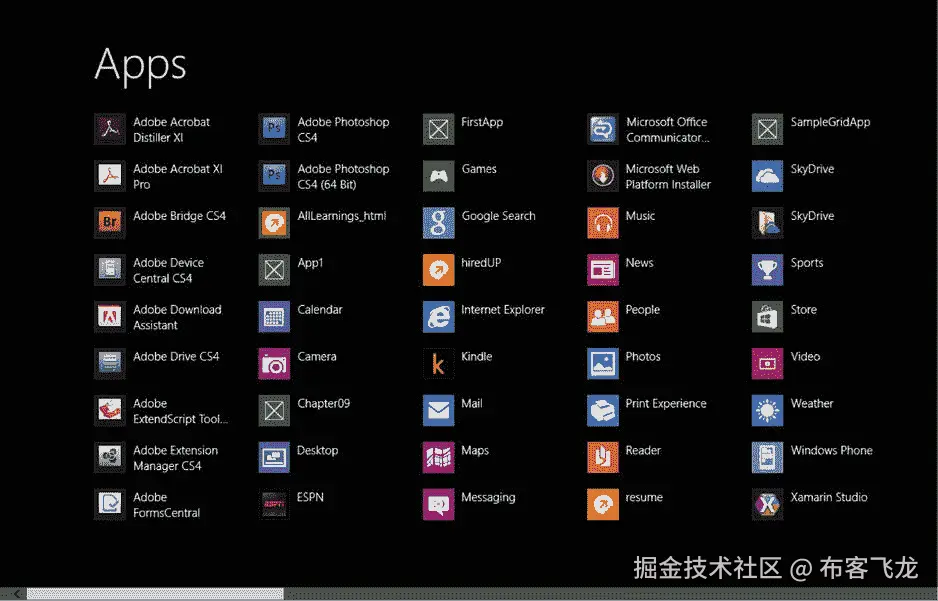The image size is (938, 601).
Task: Click the Desktop tile icon
Action: [274, 457]
